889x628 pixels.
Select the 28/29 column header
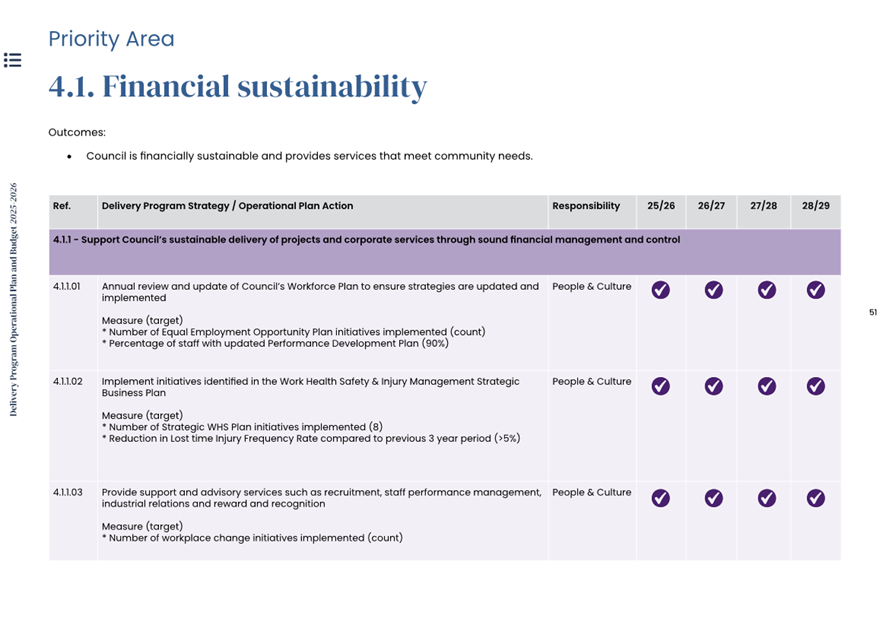pyautogui.click(x=816, y=206)
